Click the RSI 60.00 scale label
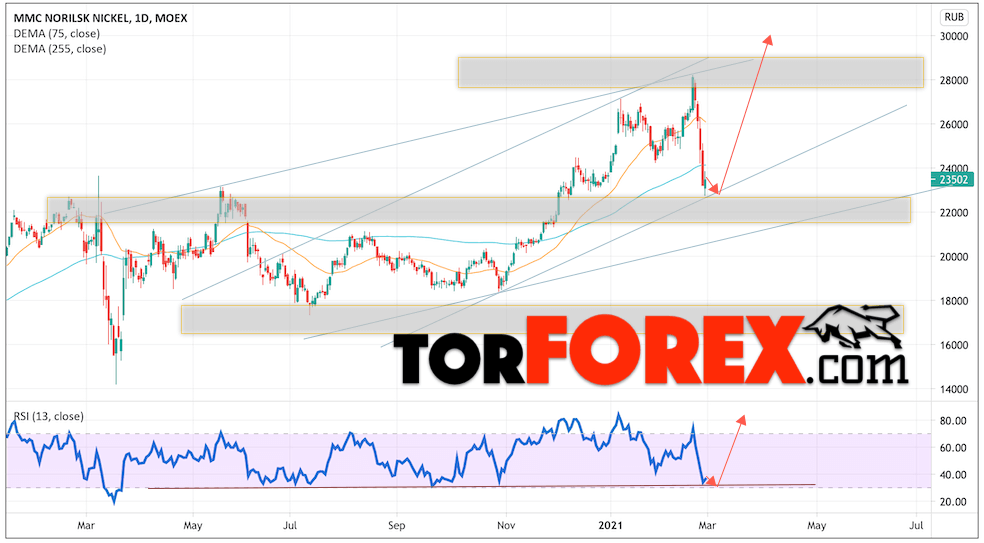The width and height of the screenshot is (984, 543). pyautogui.click(x=953, y=448)
